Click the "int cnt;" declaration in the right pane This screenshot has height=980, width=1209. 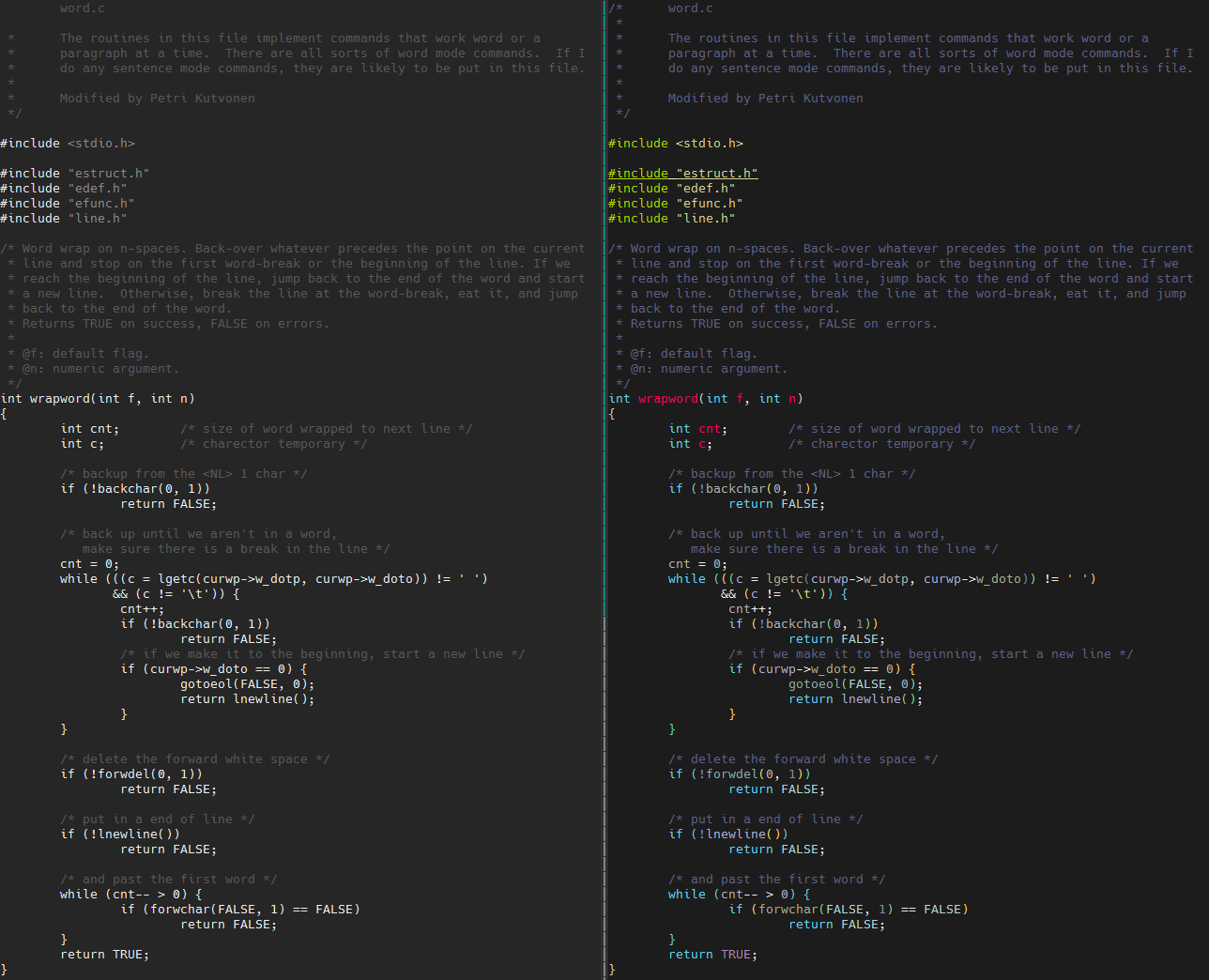[698, 429]
